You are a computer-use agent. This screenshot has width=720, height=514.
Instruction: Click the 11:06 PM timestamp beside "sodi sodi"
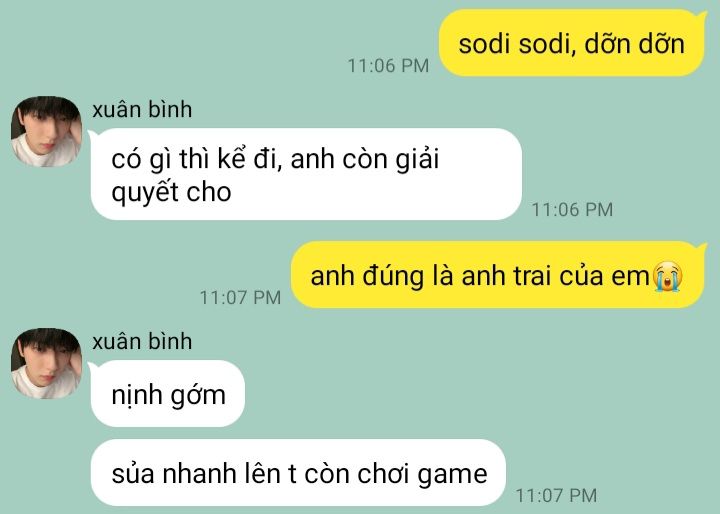tap(388, 66)
